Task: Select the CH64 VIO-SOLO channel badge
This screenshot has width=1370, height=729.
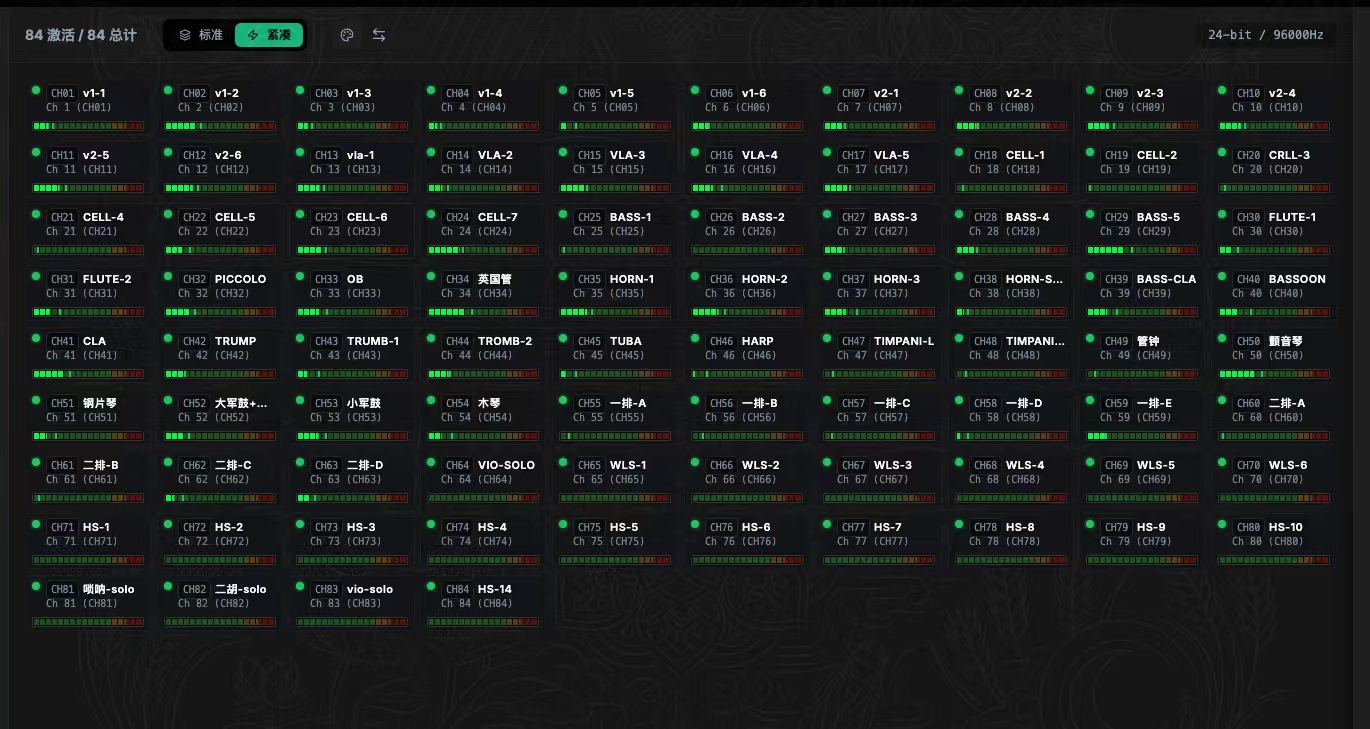Action: (x=457, y=465)
